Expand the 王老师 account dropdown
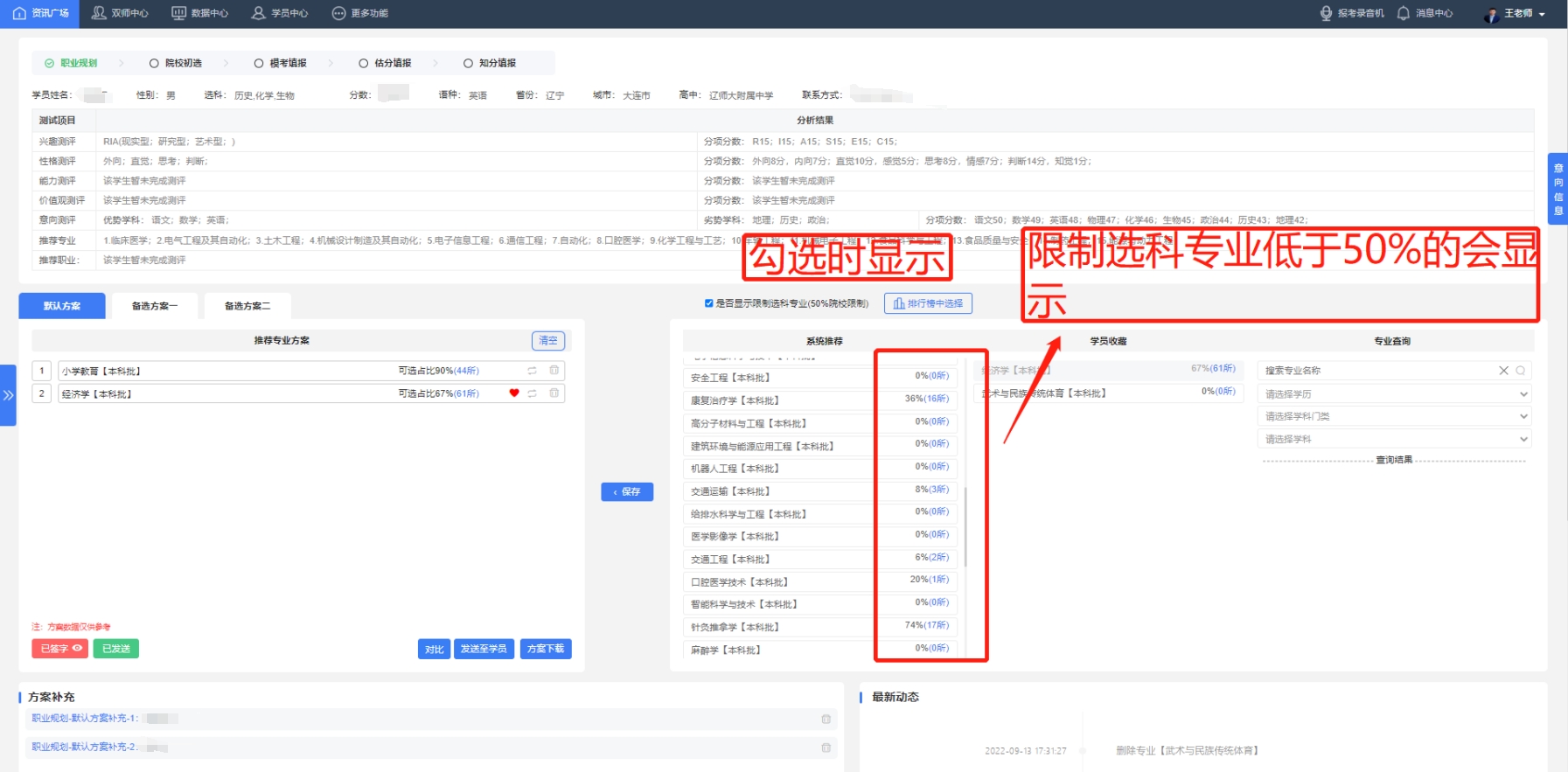The image size is (1568, 772). 1542,14
